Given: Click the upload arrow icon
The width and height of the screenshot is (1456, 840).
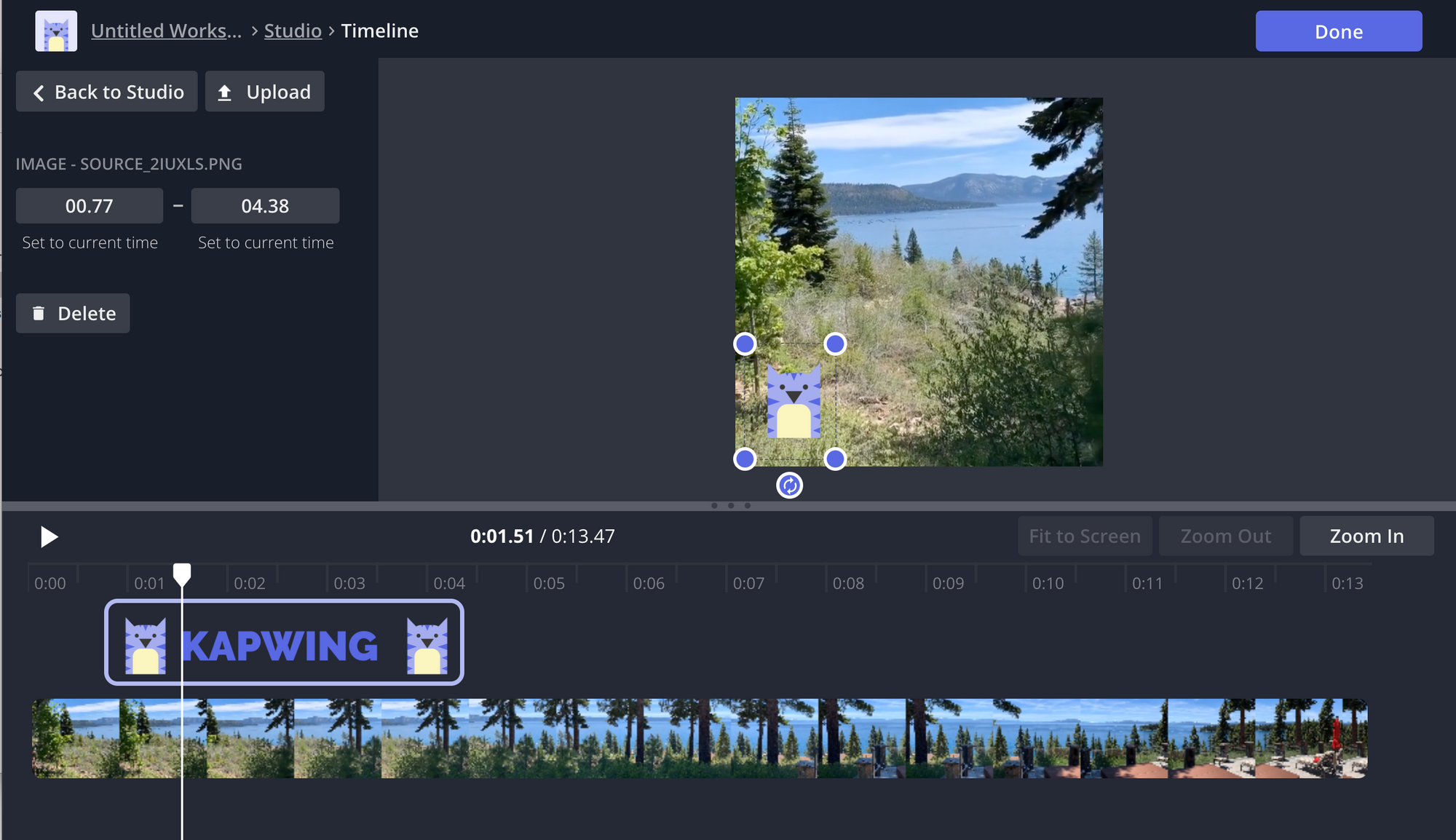Looking at the screenshot, I should tap(225, 92).
